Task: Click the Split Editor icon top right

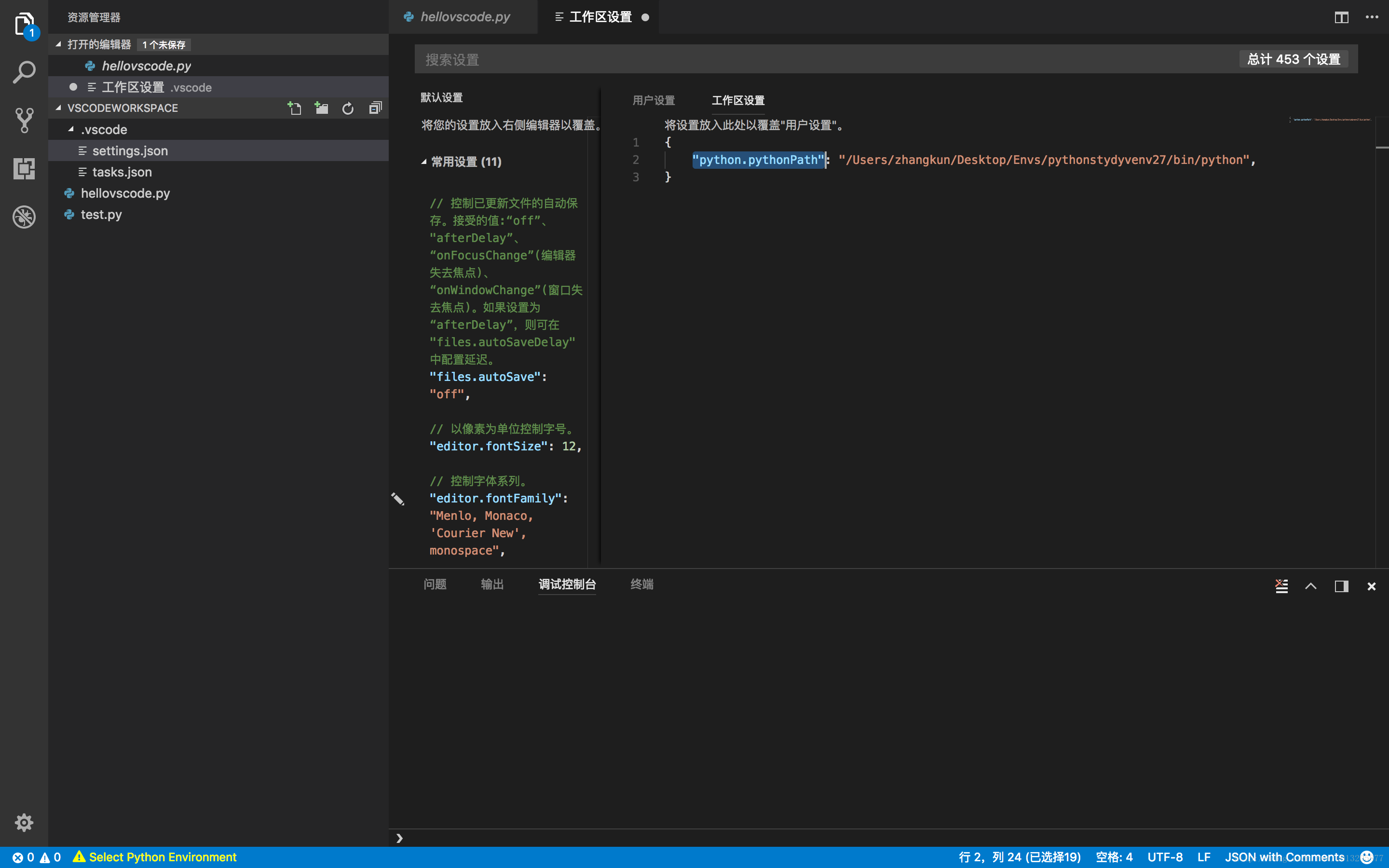Action: 1341,16
